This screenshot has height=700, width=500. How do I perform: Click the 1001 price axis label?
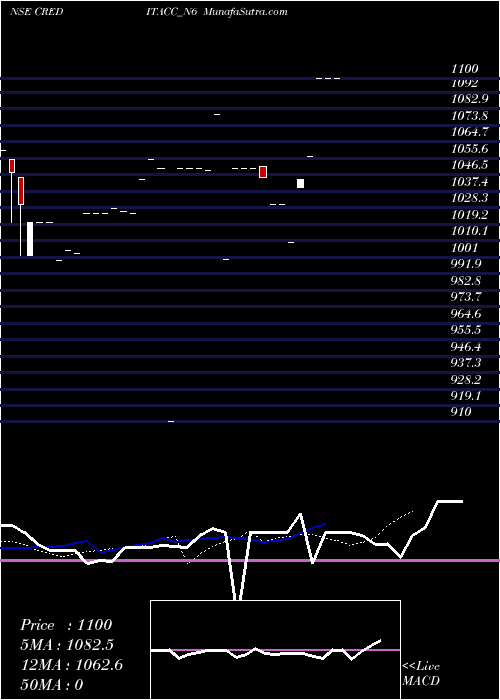465,247
